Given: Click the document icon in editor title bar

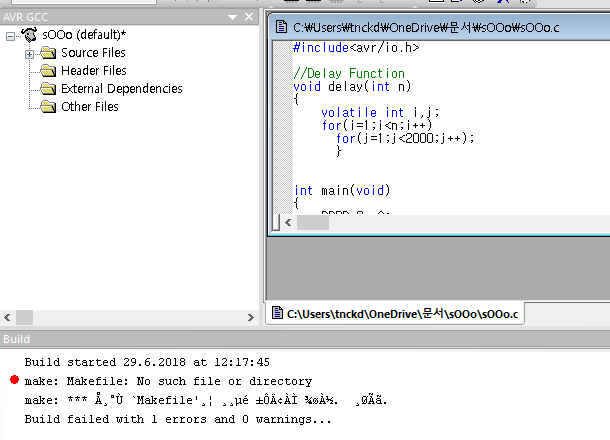Looking at the screenshot, I should [x=281, y=24].
